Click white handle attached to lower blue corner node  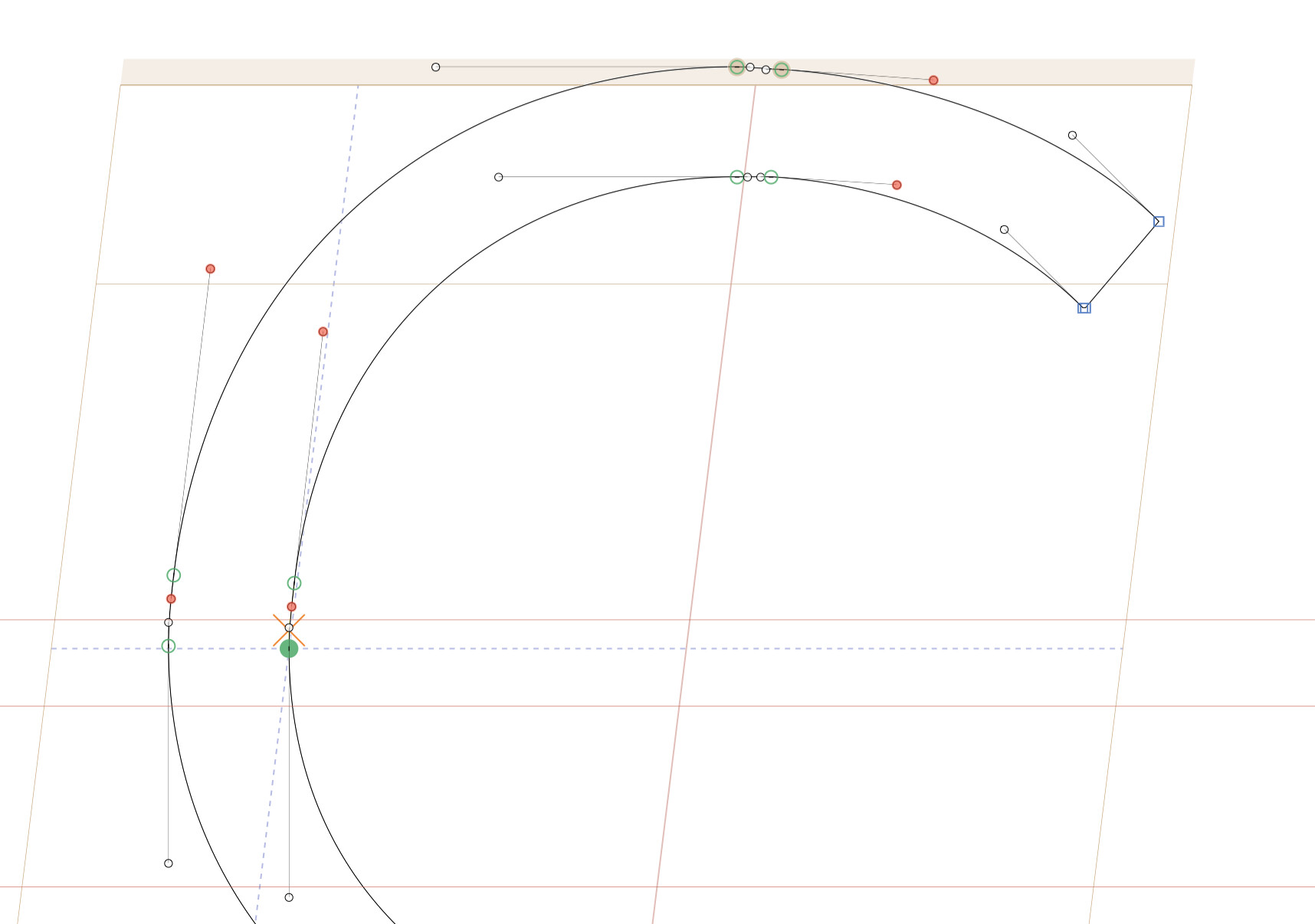pyautogui.click(x=1004, y=230)
